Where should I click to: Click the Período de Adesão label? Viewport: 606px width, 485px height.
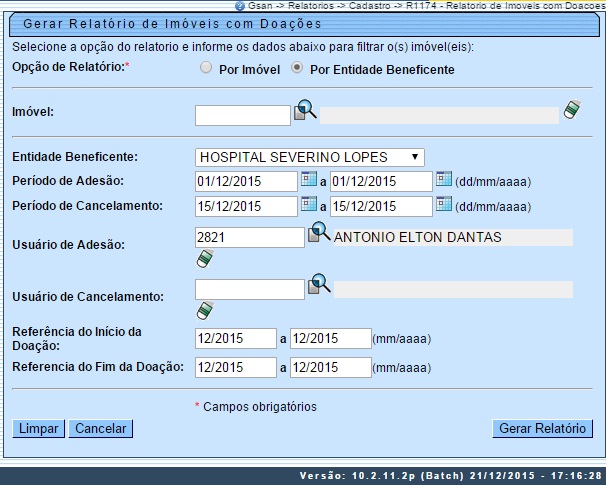click(x=68, y=181)
